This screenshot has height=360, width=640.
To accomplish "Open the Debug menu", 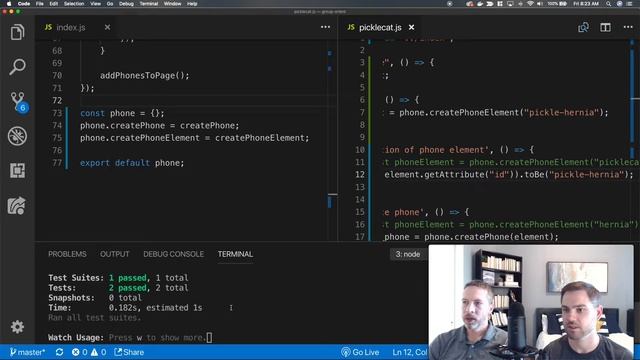I will [126, 4].
